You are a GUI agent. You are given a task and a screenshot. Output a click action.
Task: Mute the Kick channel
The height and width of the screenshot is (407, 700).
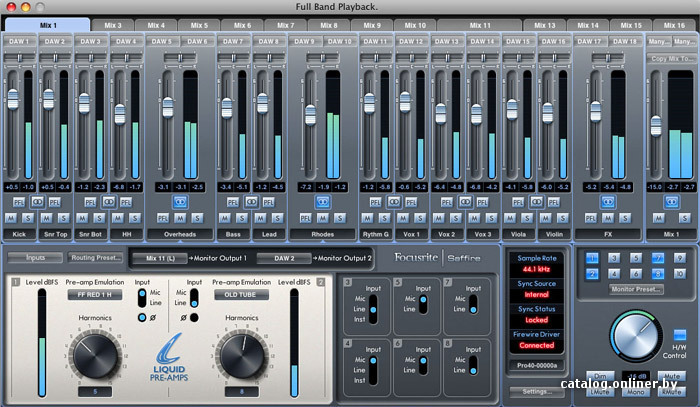[11, 218]
